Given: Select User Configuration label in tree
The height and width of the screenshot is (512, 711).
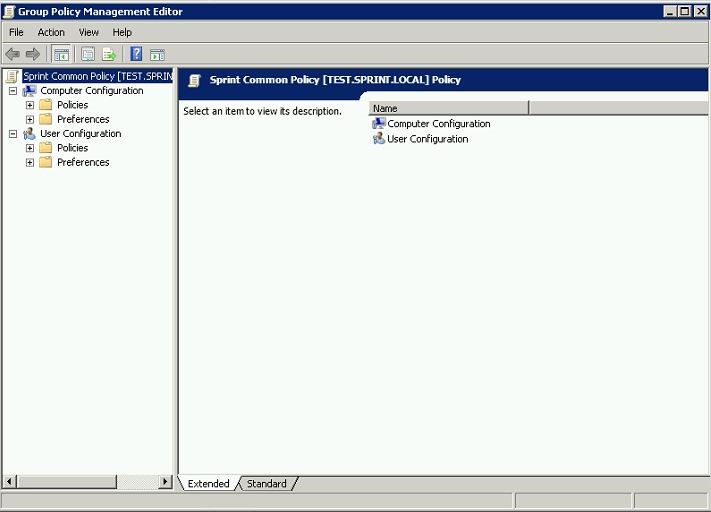Looking at the screenshot, I should [81, 134].
